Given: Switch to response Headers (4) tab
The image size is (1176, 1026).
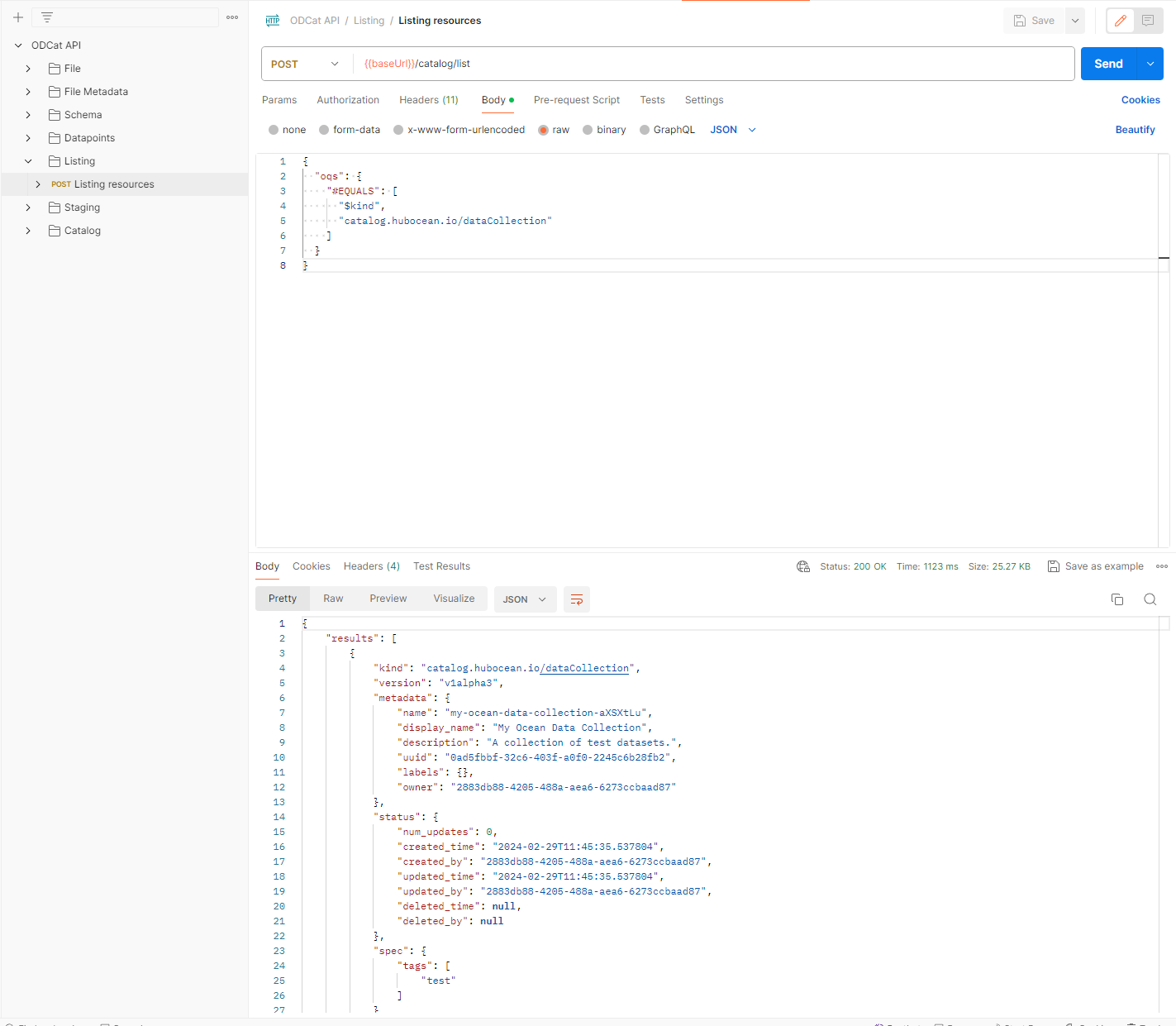Looking at the screenshot, I should point(372,566).
